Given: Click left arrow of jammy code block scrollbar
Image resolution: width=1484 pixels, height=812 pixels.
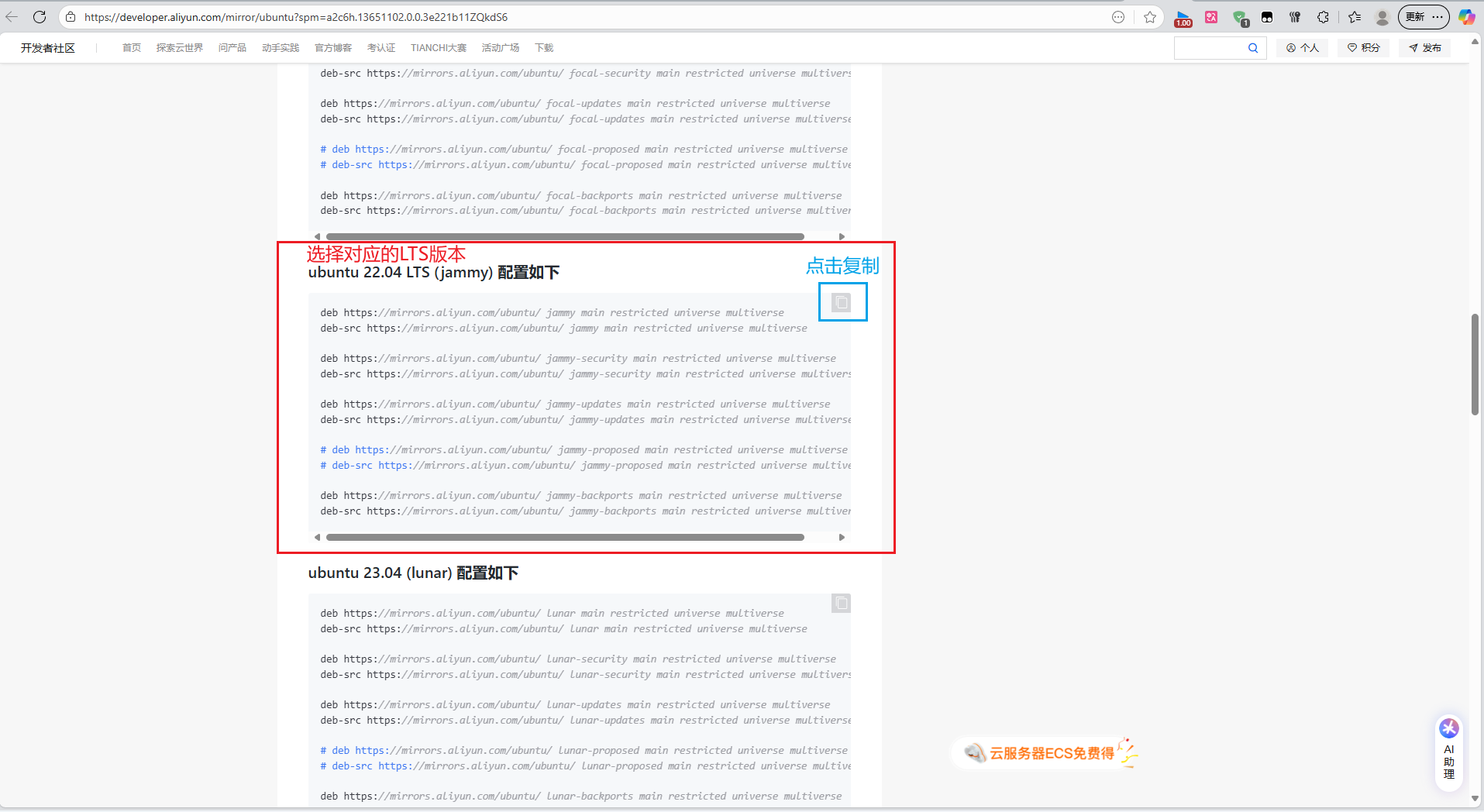Looking at the screenshot, I should (317, 537).
